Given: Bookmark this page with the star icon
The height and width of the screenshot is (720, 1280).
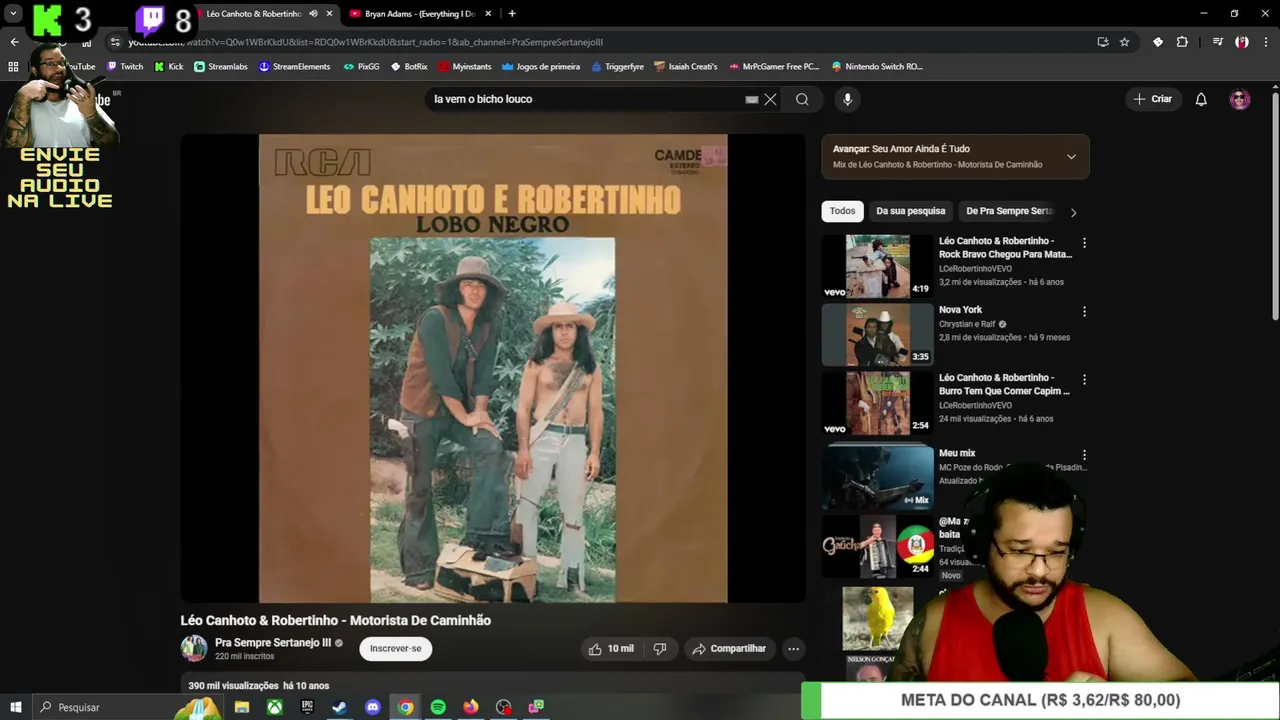Looking at the screenshot, I should [x=1124, y=42].
